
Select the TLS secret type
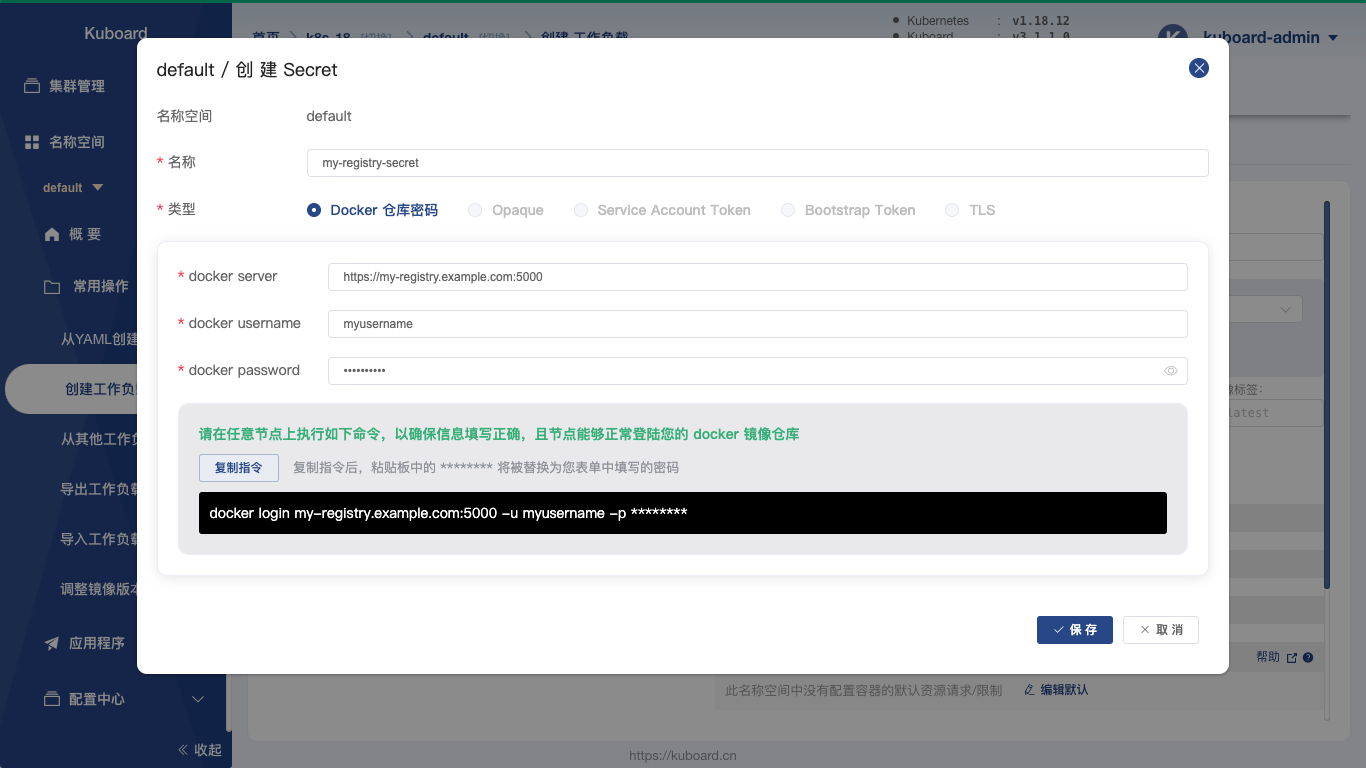pos(952,210)
